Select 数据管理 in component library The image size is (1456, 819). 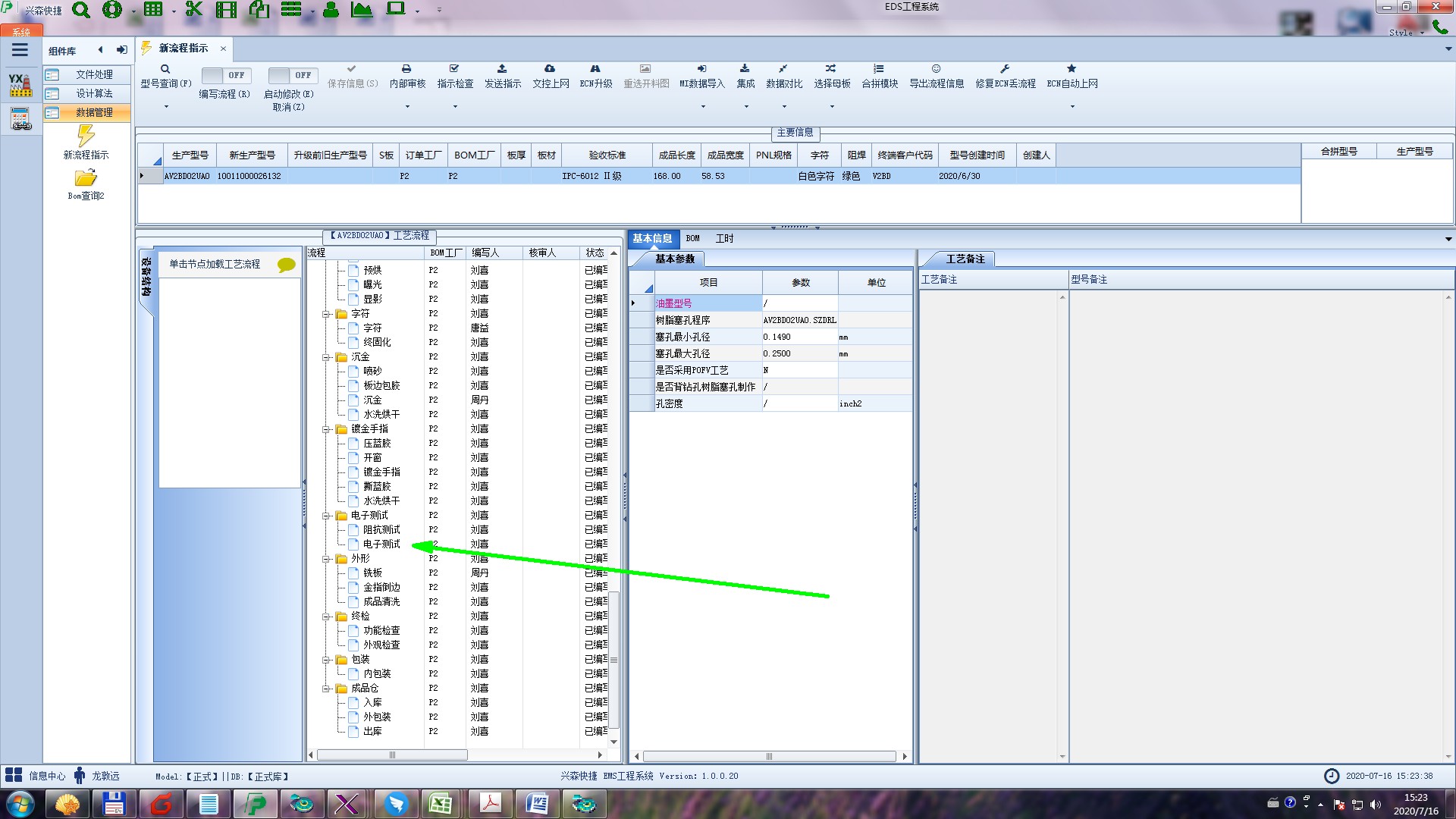pyautogui.click(x=86, y=112)
